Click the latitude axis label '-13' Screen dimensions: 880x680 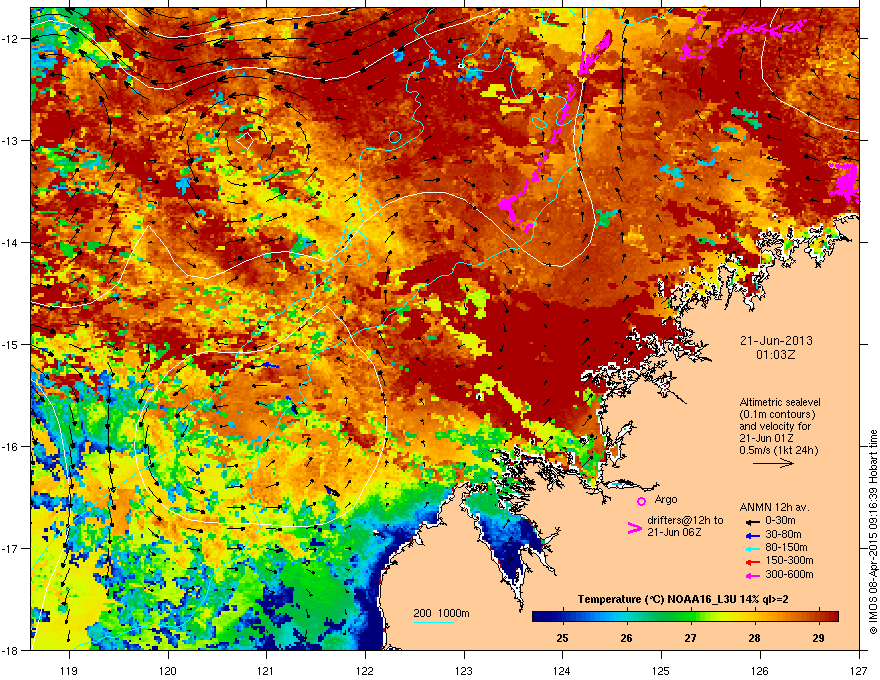click(x=10, y=140)
